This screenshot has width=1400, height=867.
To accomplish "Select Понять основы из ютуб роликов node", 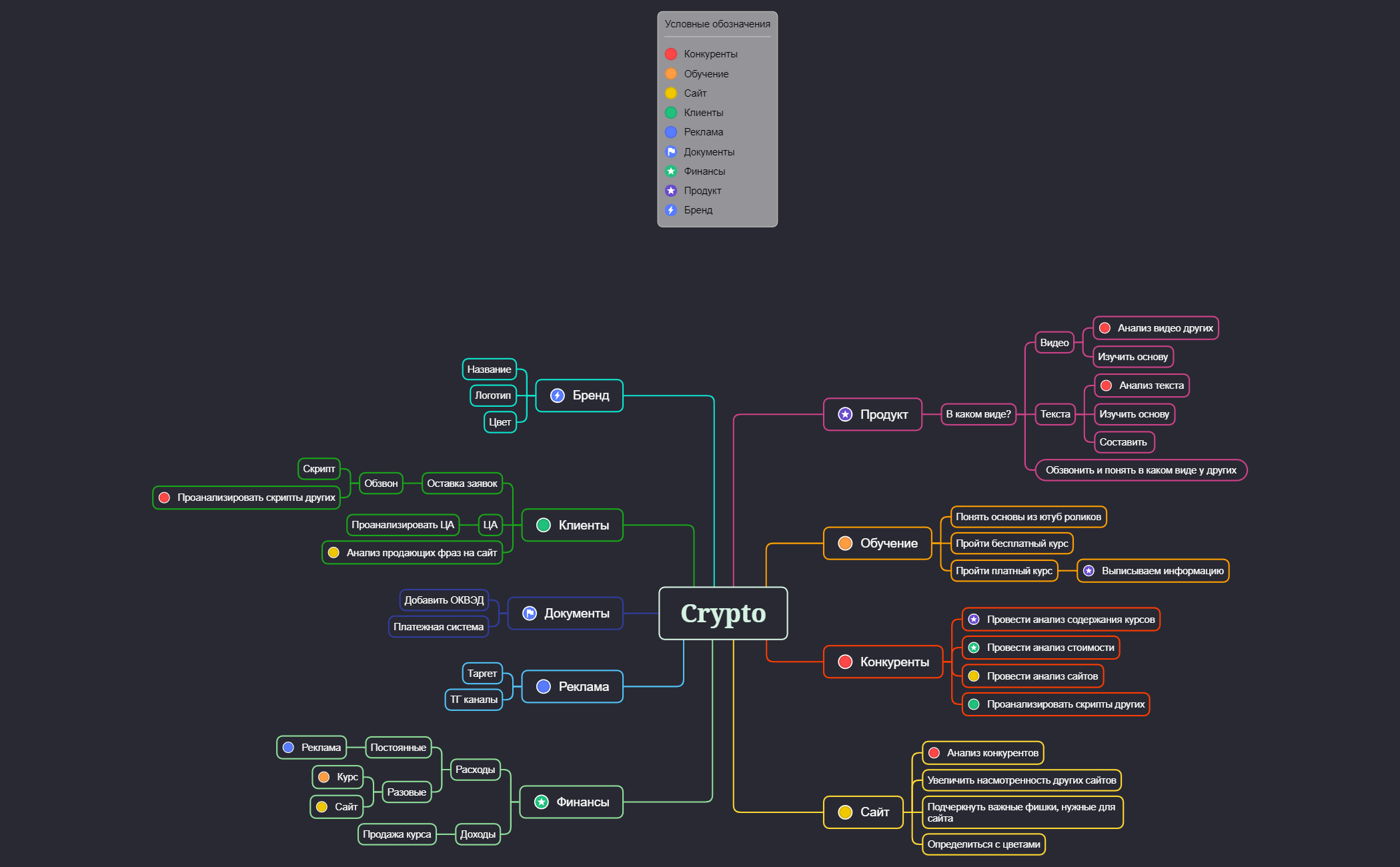I will tap(1028, 517).
